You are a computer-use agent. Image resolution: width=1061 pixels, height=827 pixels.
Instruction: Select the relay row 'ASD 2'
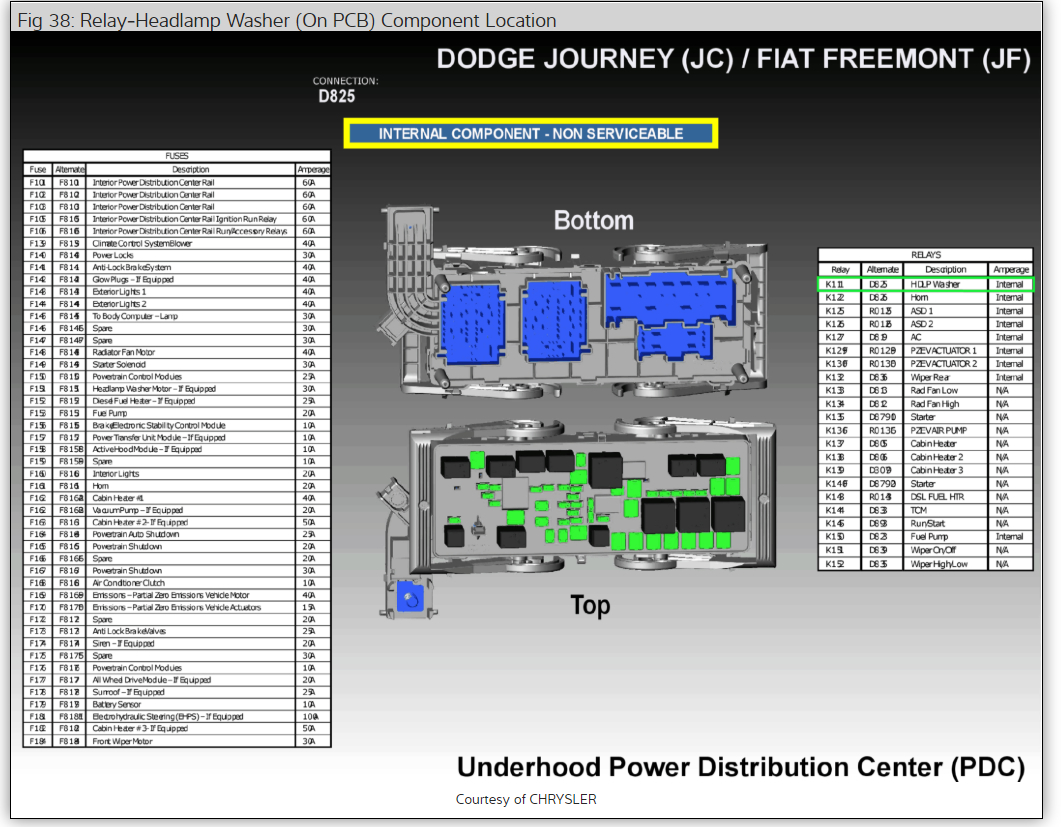pos(926,324)
